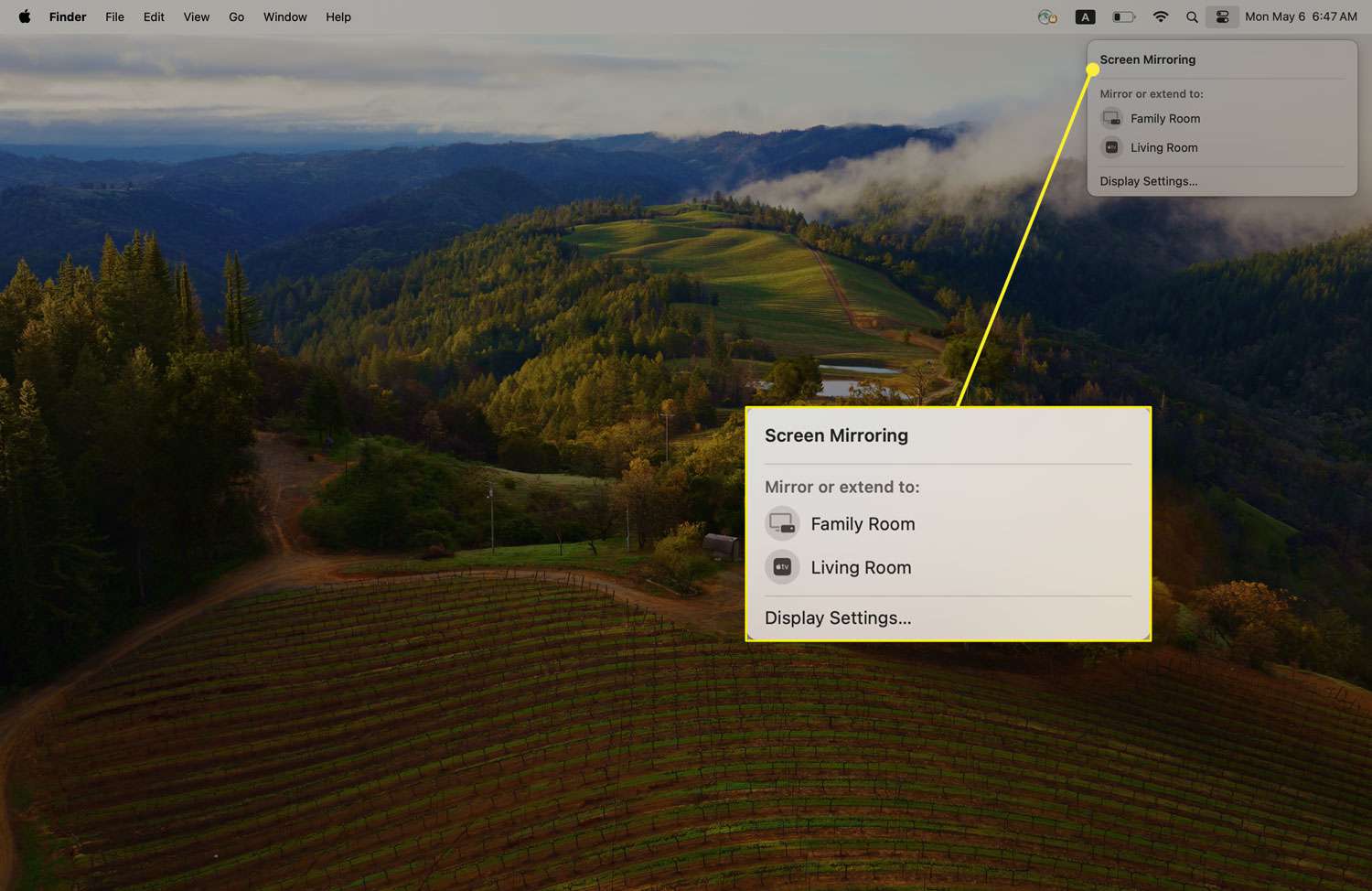
Task: Open the Finder app menu
Action: click(68, 16)
